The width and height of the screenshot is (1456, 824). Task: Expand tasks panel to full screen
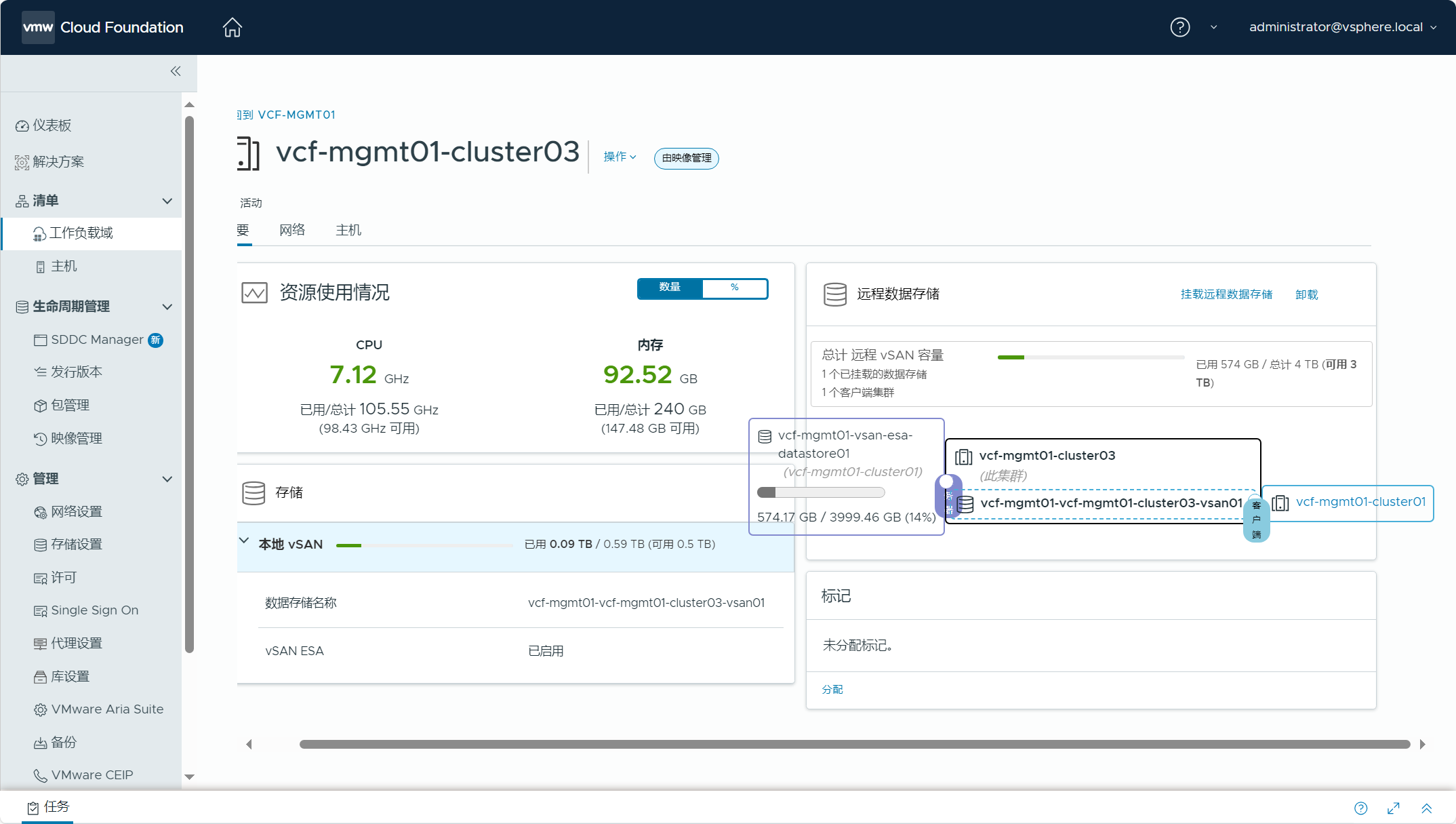[1393, 808]
